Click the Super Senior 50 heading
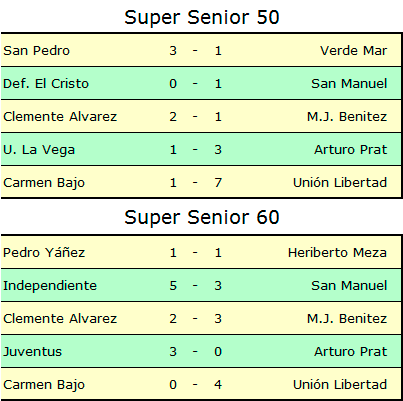Image resolution: width=403 pixels, height=401 pixels. click(x=202, y=18)
